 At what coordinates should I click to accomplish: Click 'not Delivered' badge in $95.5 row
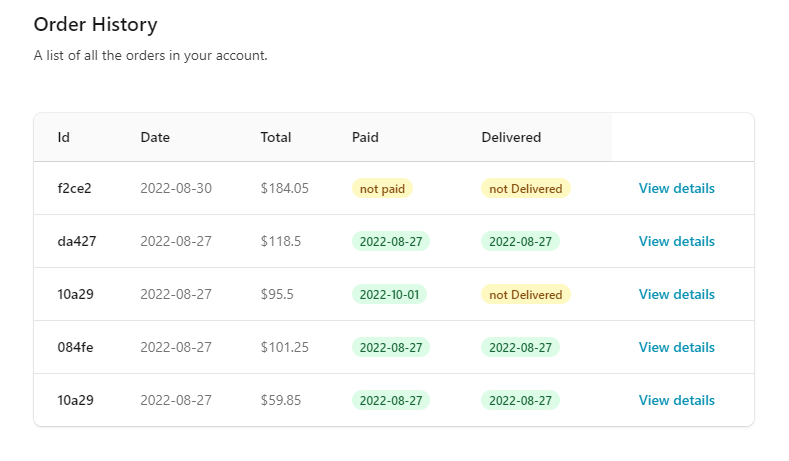[525, 294]
